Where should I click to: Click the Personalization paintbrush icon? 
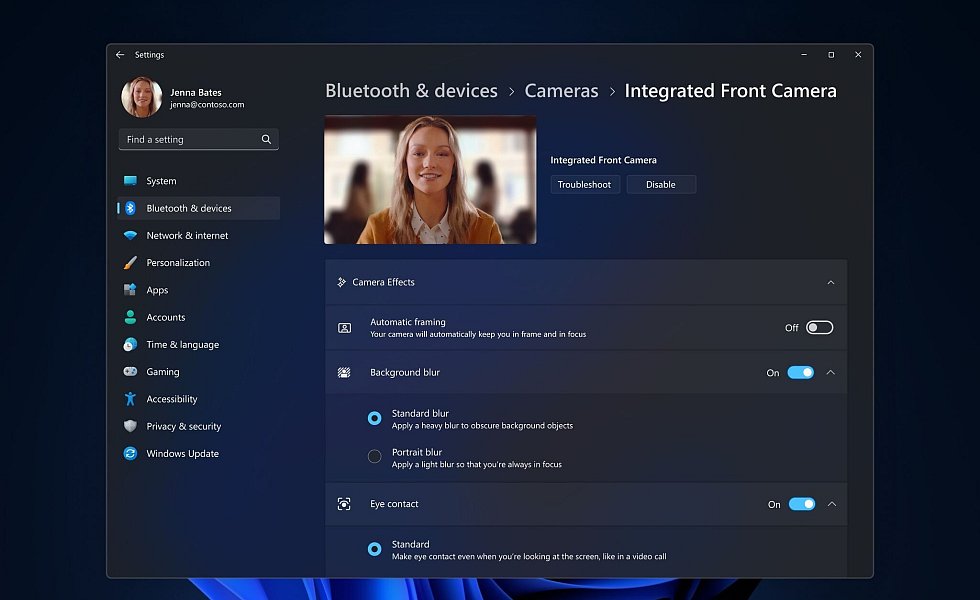(x=130, y=262)
